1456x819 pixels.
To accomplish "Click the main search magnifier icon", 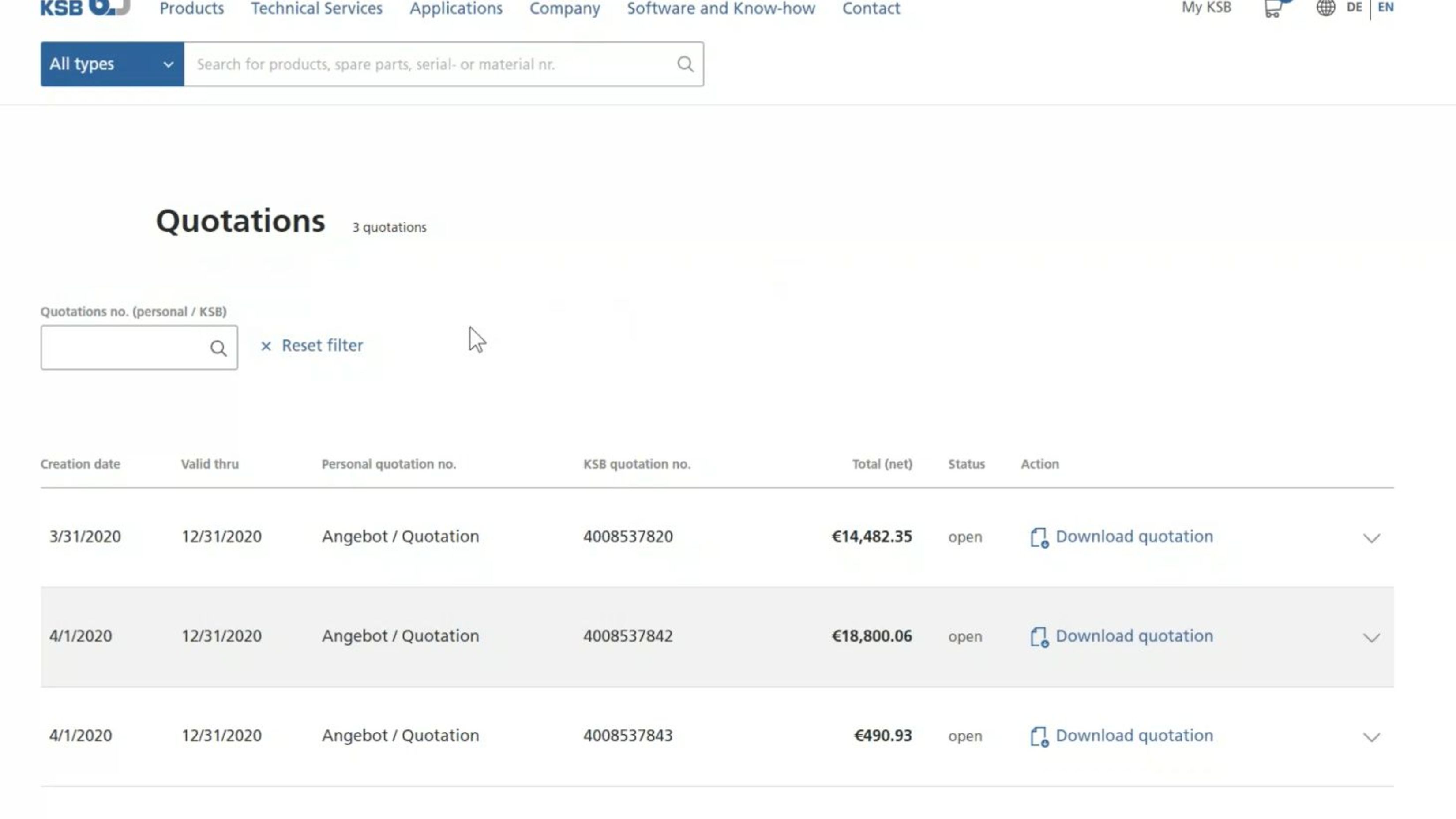I will click(x=685, y=64).
